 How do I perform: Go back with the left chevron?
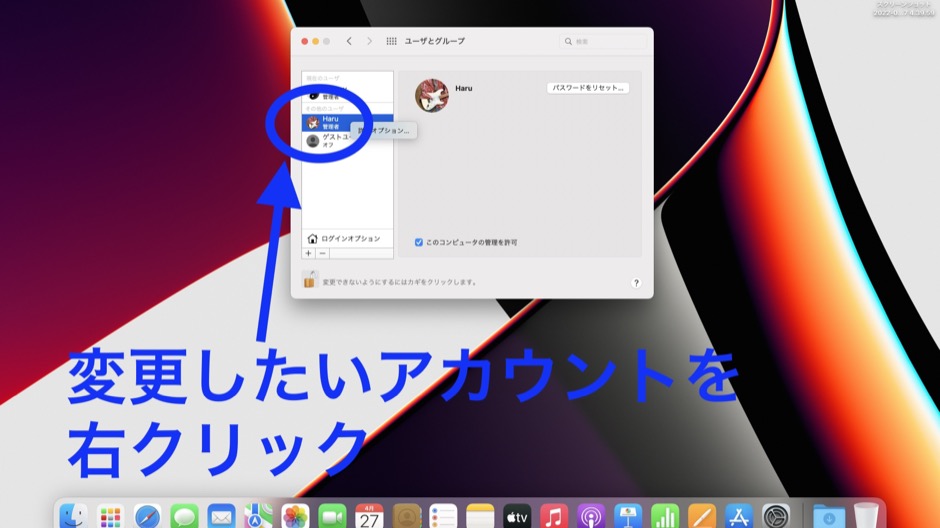point(349,41)
